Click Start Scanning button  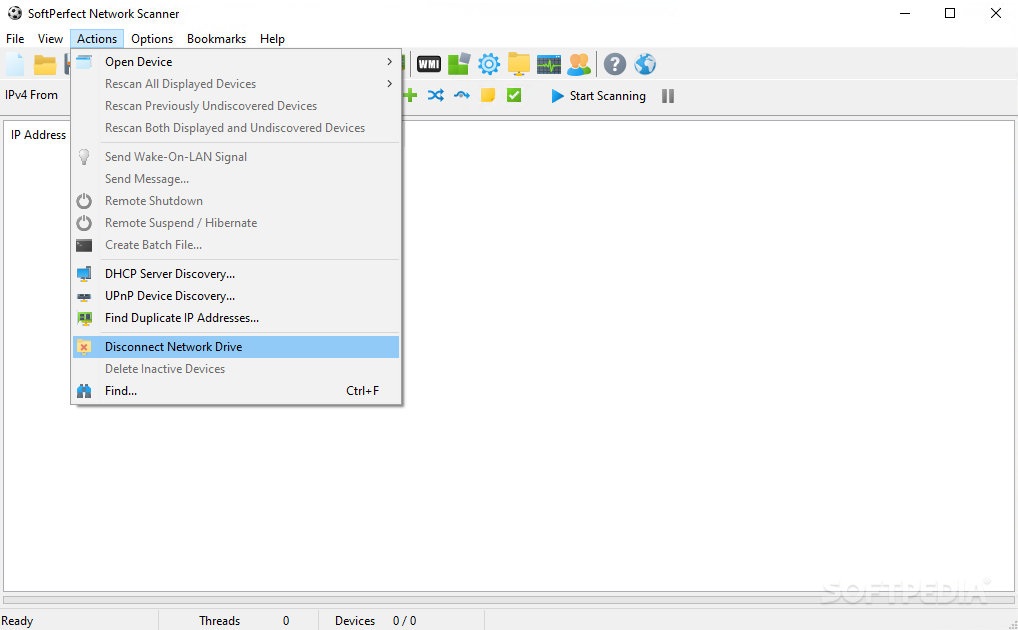(x=599, y=96)
